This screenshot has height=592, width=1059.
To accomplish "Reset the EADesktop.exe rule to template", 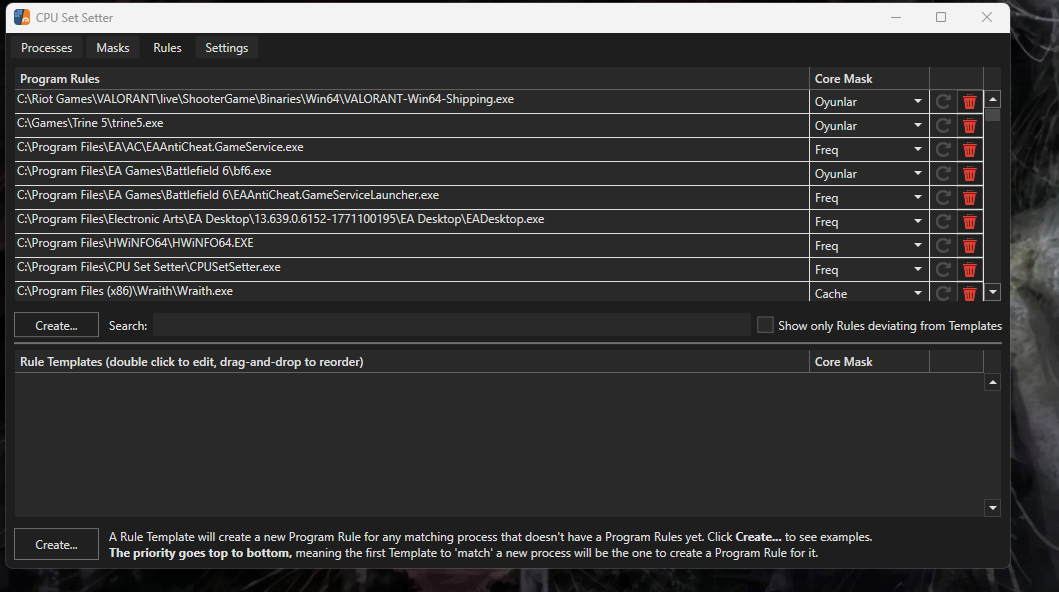I will click(943, 221).
